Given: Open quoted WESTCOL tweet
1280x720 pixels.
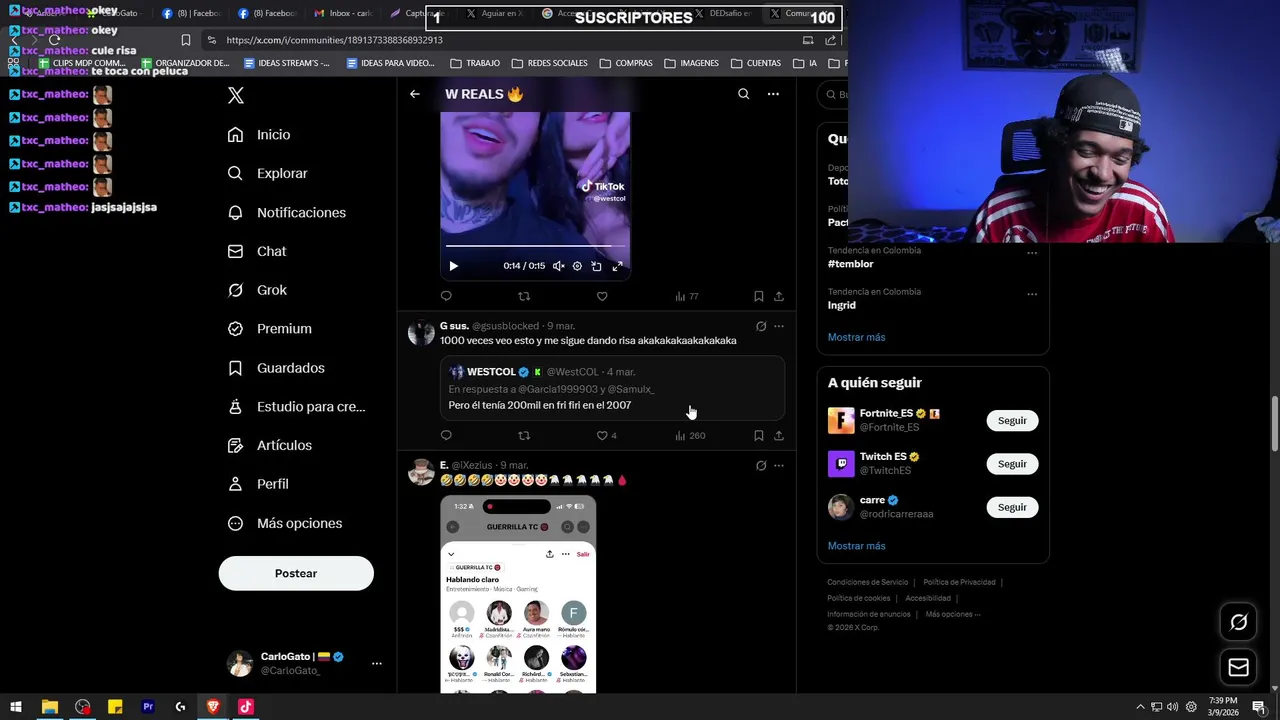Looking at the screenshot, I should 612,388.
